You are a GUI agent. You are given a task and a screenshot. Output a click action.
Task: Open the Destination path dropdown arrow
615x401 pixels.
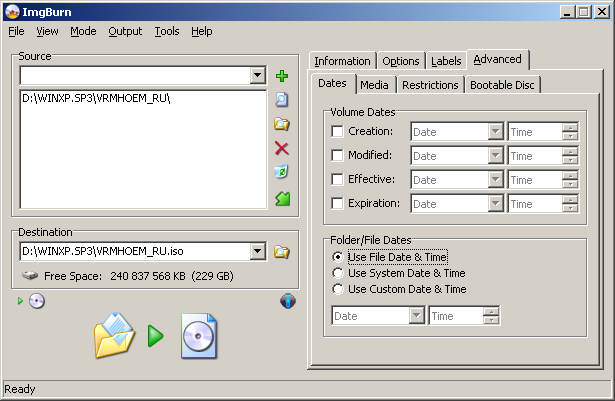(x=258, y=251)
